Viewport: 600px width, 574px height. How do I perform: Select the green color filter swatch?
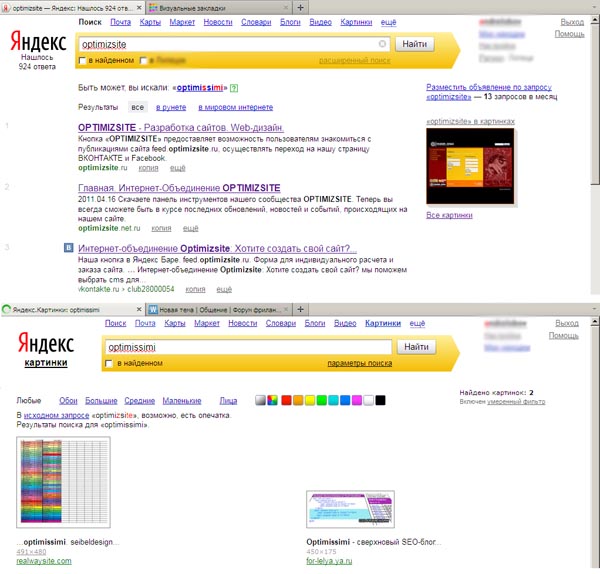(x=321, y=400)
